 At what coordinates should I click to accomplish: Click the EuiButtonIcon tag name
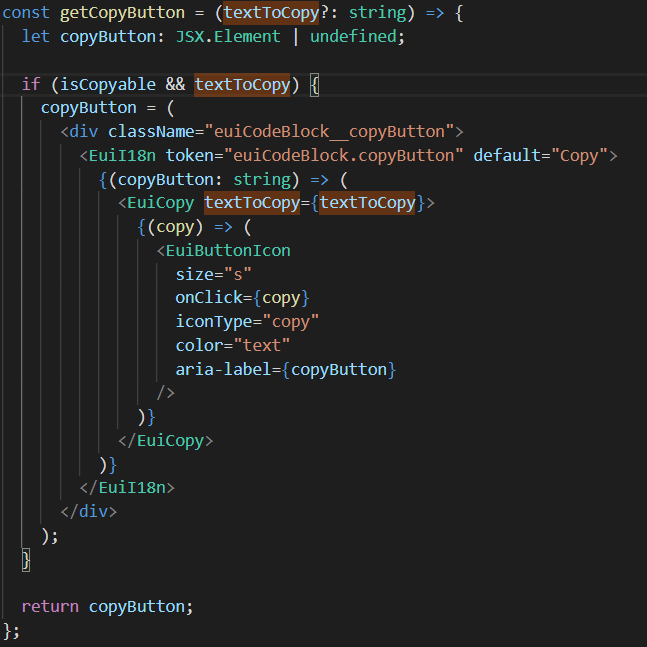pyautogui.click(x=228, y=250)
